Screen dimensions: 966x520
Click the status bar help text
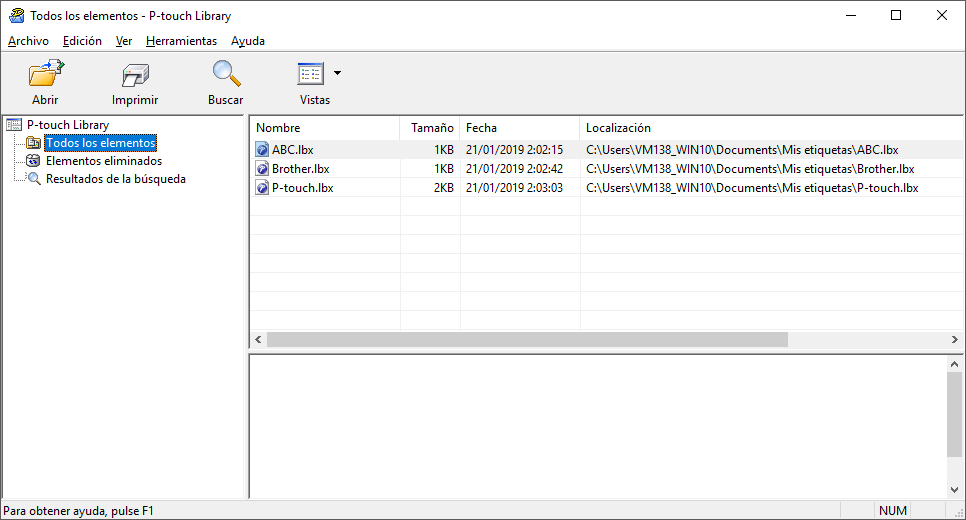point(78,511)
